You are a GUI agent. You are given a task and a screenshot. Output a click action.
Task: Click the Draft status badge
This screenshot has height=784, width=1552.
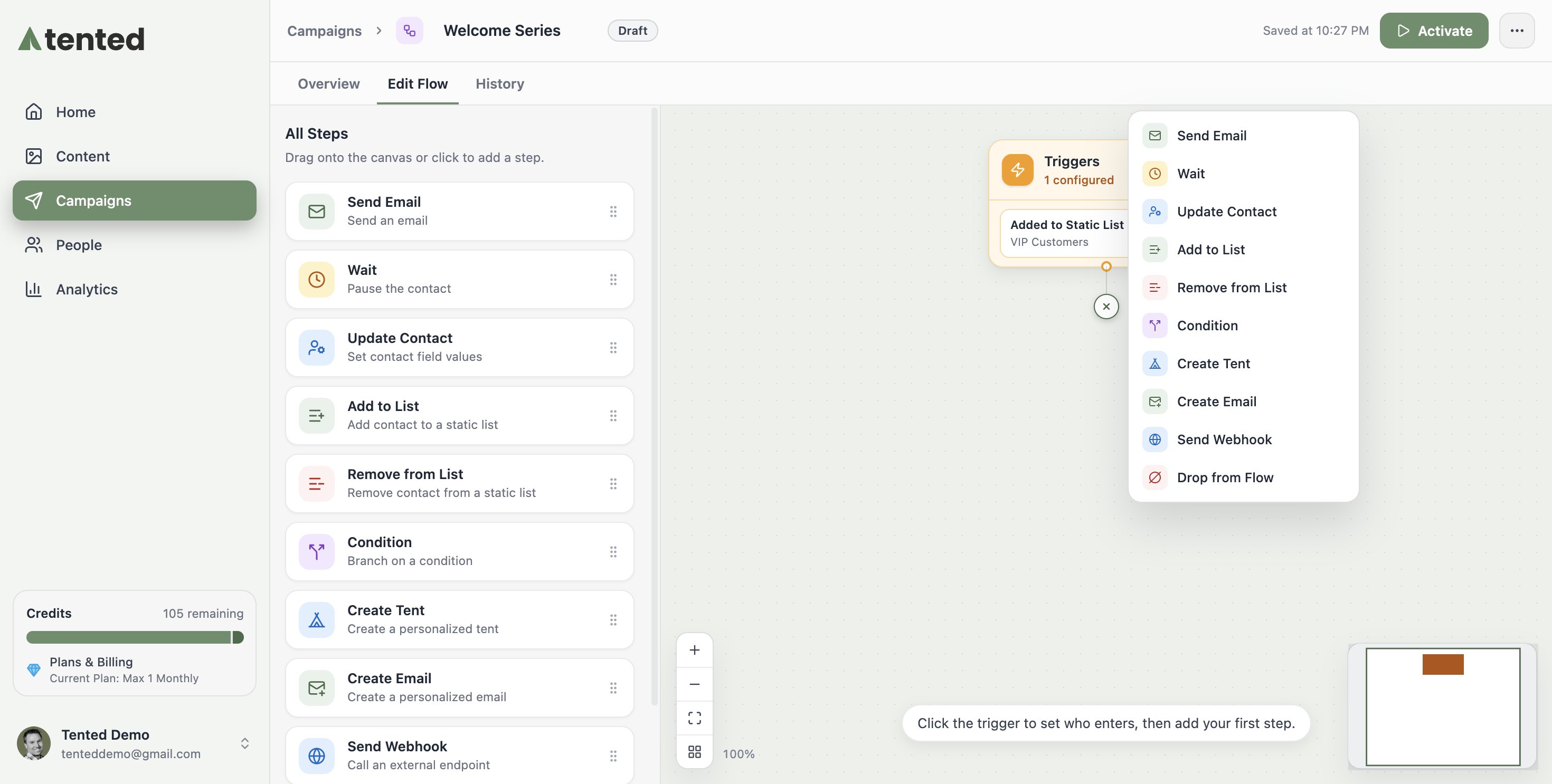tap(632, 31)
